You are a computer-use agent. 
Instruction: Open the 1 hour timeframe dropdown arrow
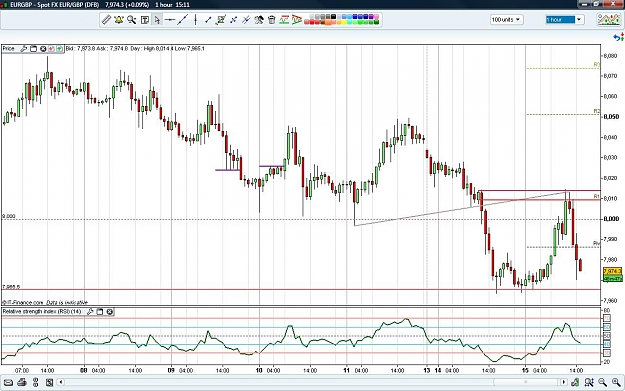point(579,20)
